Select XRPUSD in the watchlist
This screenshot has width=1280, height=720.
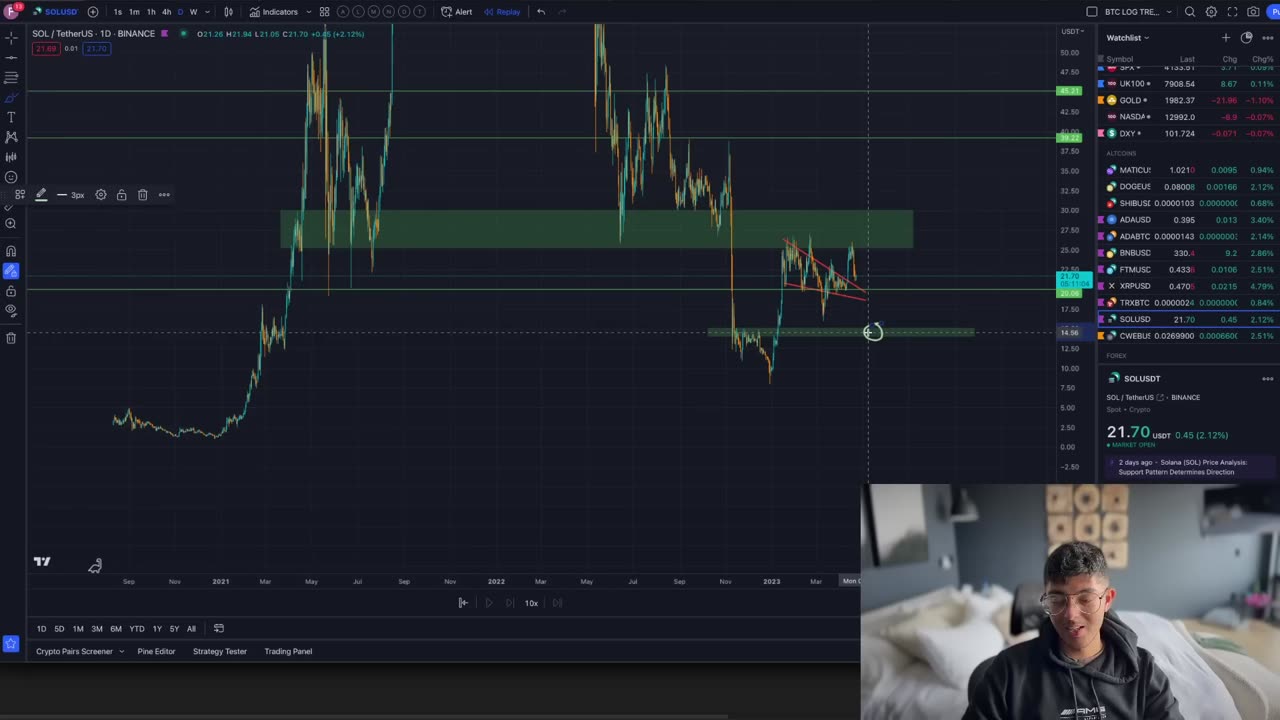click(x=1188, y=286)
